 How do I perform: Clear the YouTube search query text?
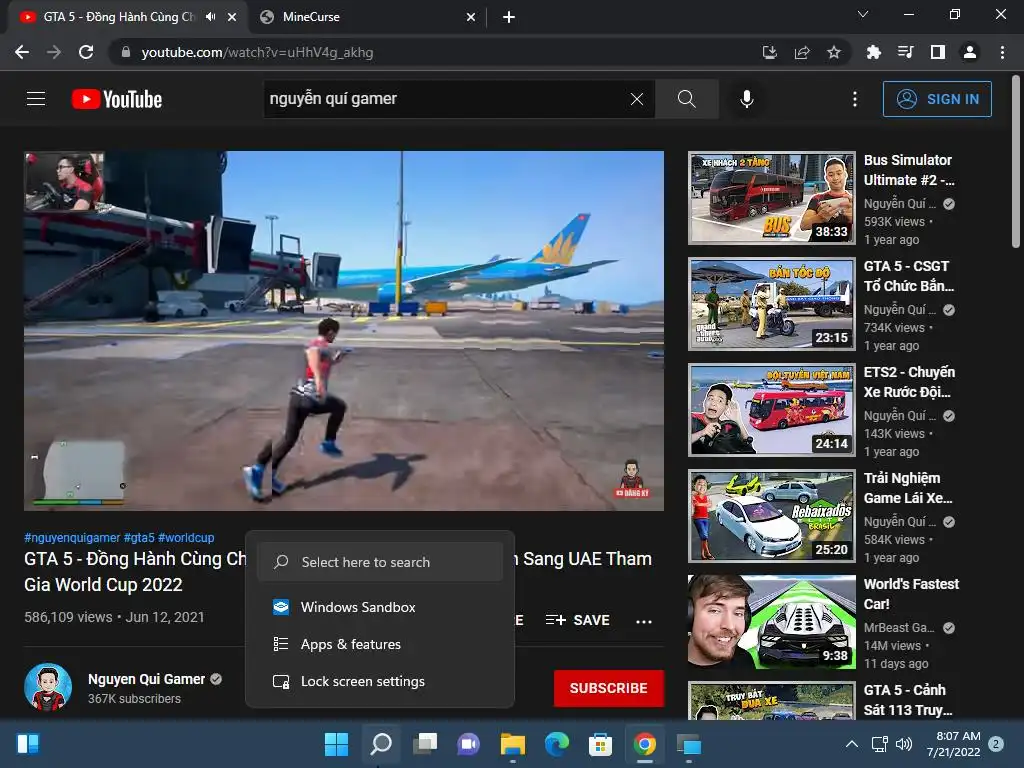point(637,99)
